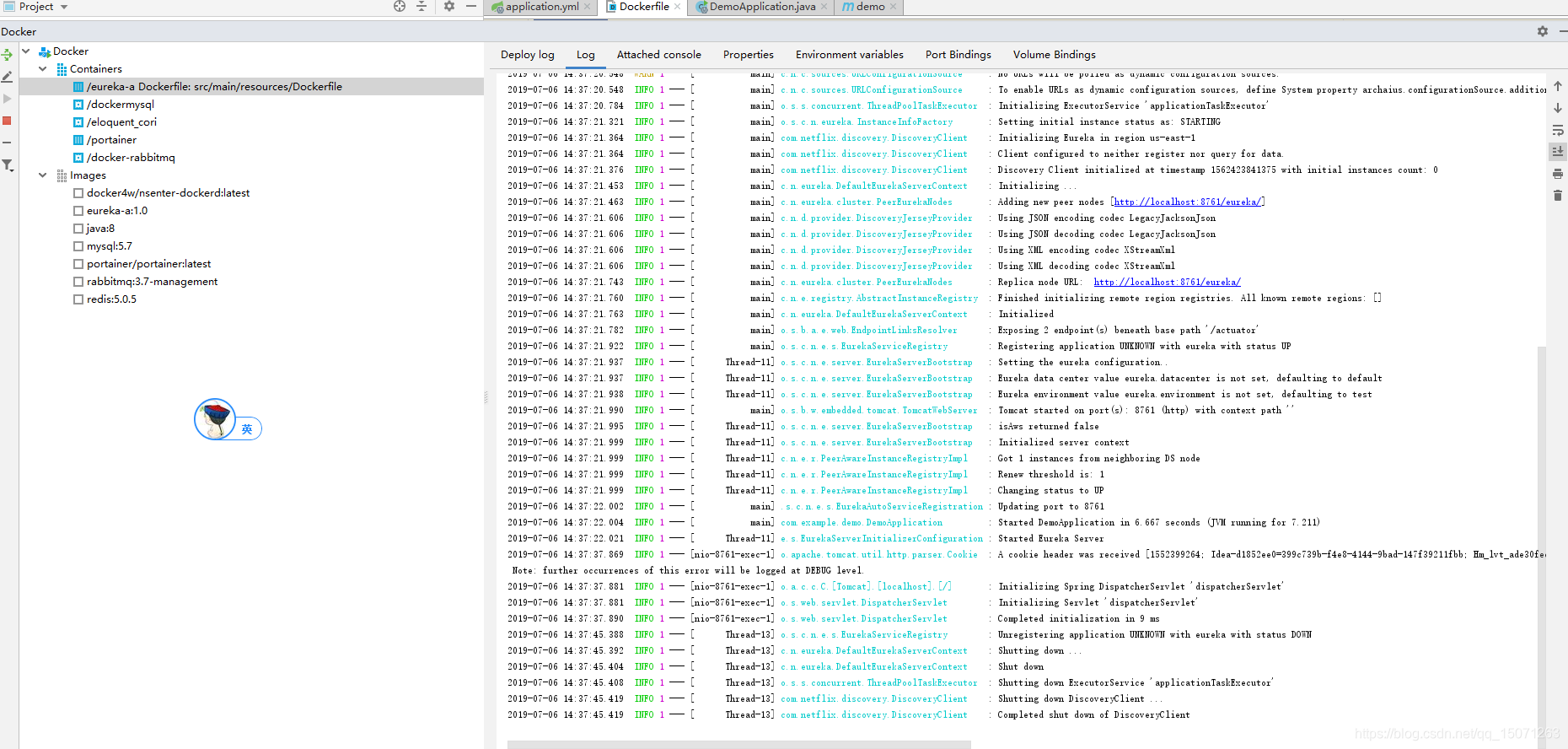The height and width of the screenshot is (749, 1568).
Task: Open peer nodes link localhost:8761/eureka/
Action: pyautogui.click(x=1187, y=202)
